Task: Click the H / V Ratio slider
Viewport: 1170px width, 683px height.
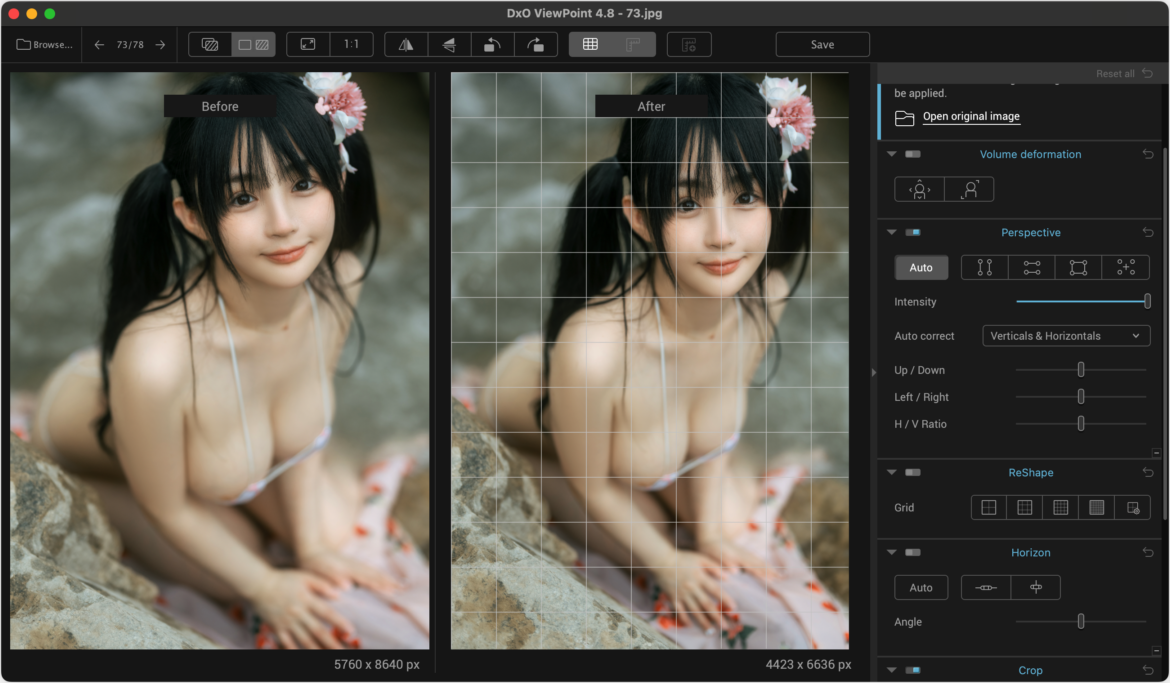Action: point(1080,424)
